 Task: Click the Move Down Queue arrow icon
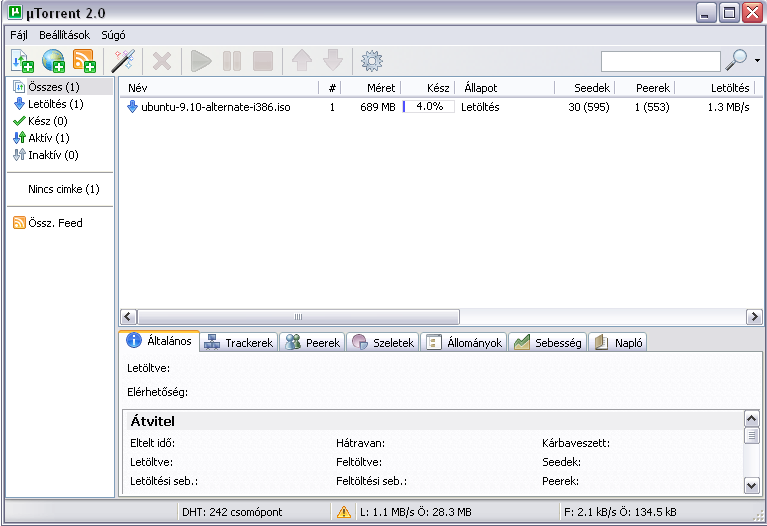(x=333, y=61)
